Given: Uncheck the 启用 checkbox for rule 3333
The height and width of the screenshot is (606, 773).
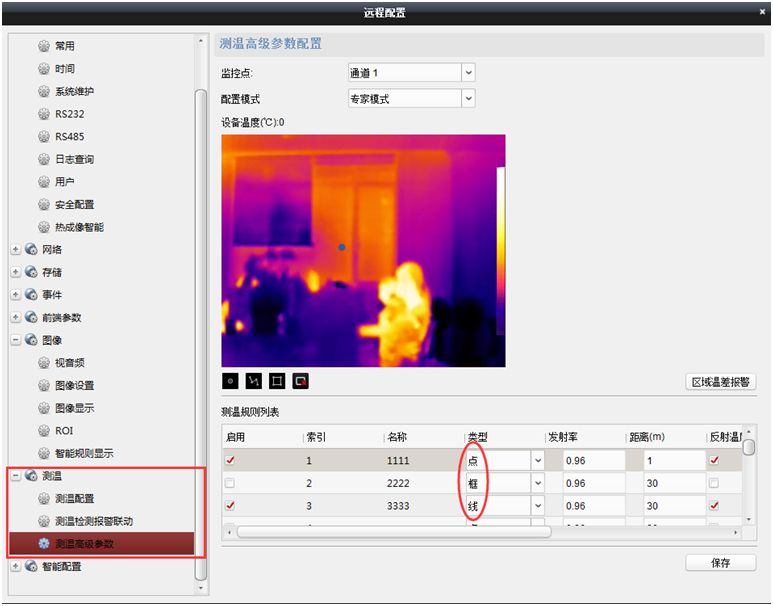Looking at the screenshot, I should (x=232, y=506).
